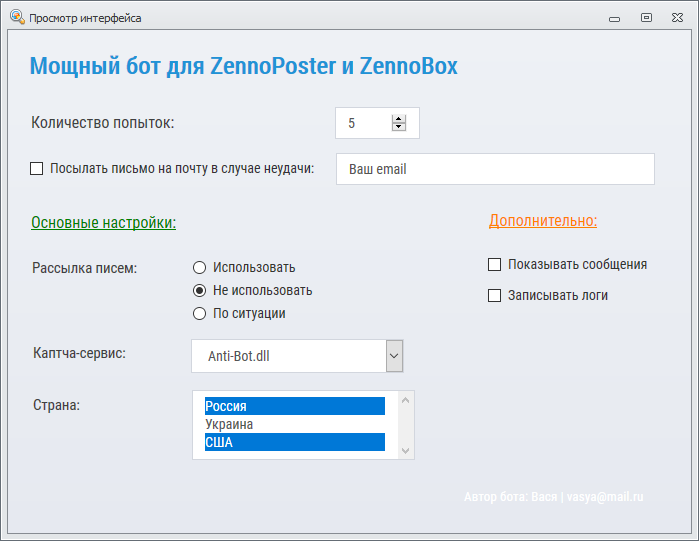Select 'Украина' in the country list
This screenshot has height=541, width=699.
pos(295,424)
